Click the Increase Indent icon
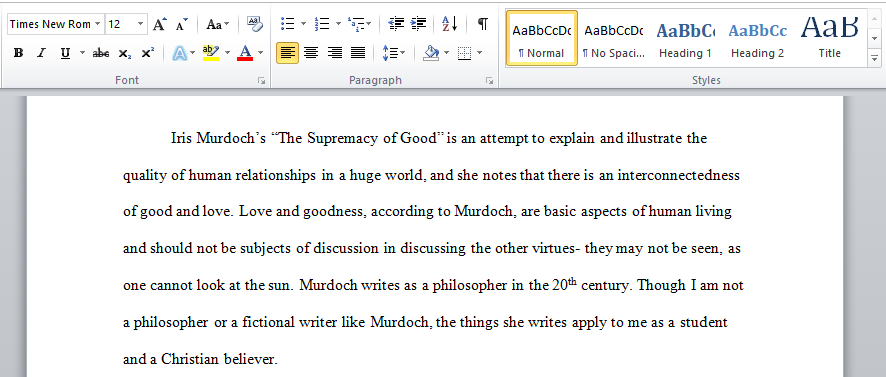Viewport: 886px width, 377px height. point(419,24)
